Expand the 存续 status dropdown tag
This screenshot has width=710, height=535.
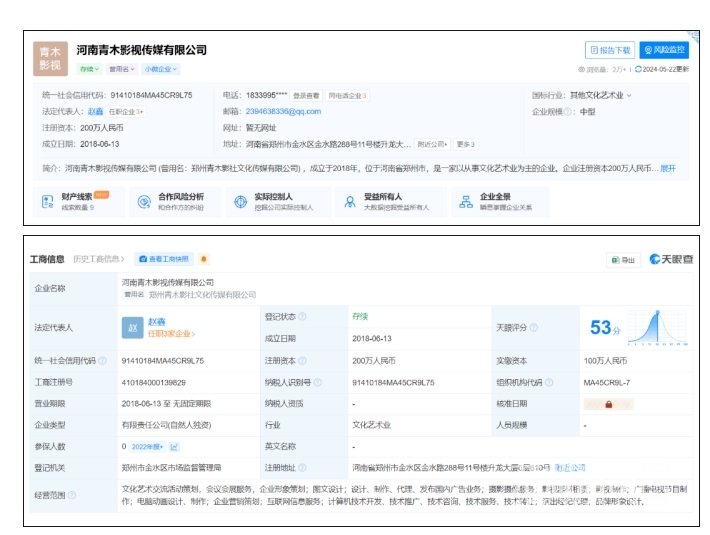[89, 69]
